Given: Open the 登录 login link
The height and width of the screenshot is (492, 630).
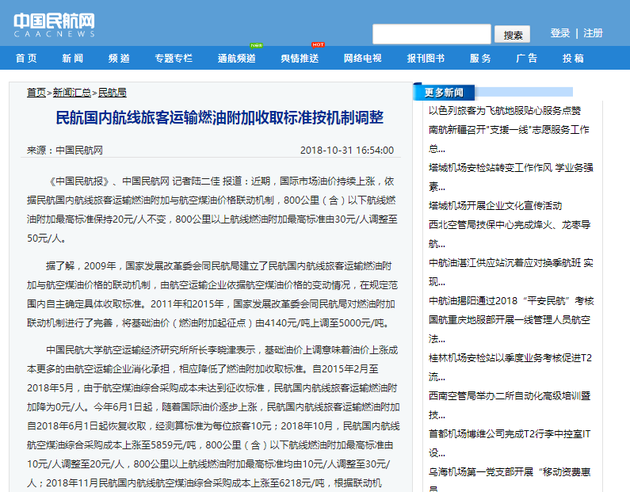Looking at the screenshot, I should pyautogui.click(x=560, y=33).
